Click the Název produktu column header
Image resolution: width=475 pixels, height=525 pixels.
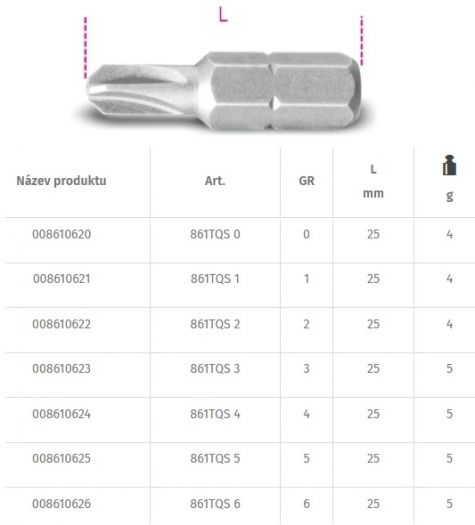(x=62, y=181)
